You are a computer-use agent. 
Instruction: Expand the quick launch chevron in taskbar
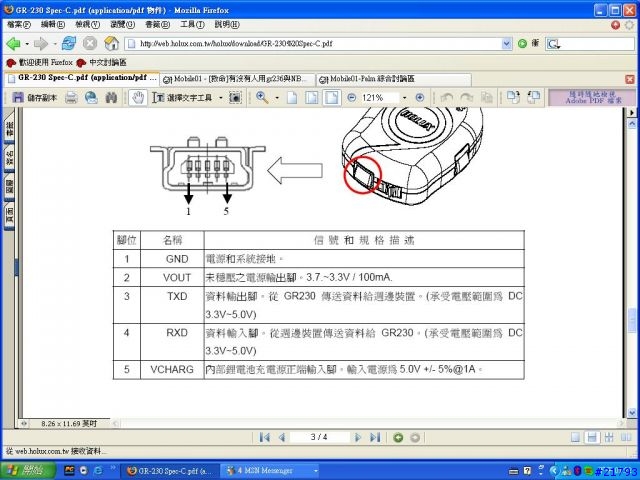pyautogui.click(x=113, y=468)
